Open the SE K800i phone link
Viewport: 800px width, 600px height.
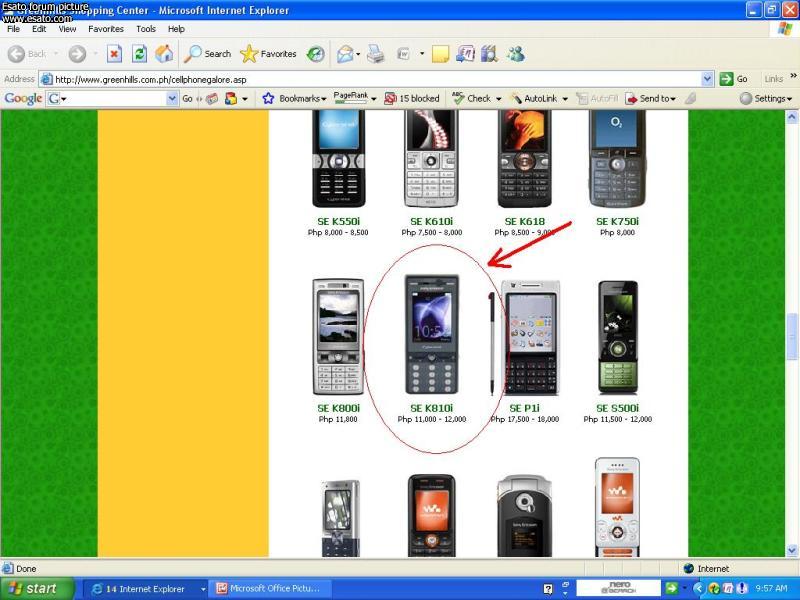[338, 408]
